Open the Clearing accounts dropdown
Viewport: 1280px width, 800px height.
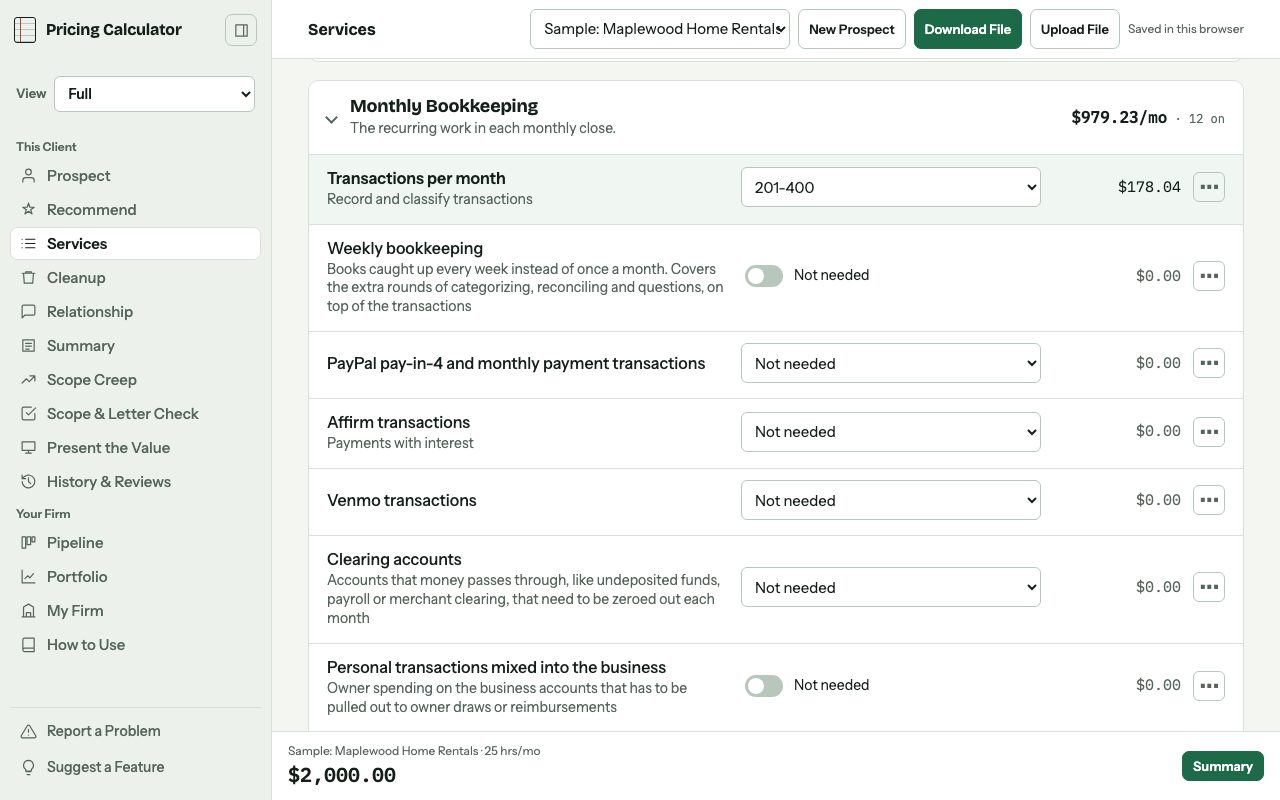tap(891, 587)
